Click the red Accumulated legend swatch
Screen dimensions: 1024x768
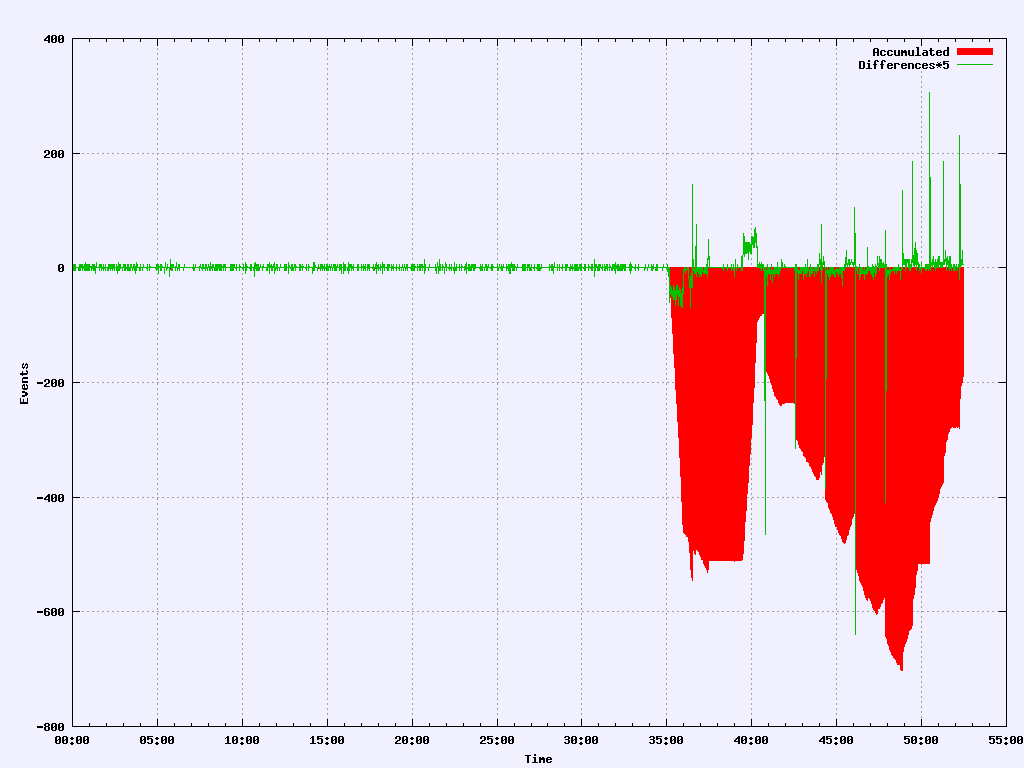click(x=974, y=52)
